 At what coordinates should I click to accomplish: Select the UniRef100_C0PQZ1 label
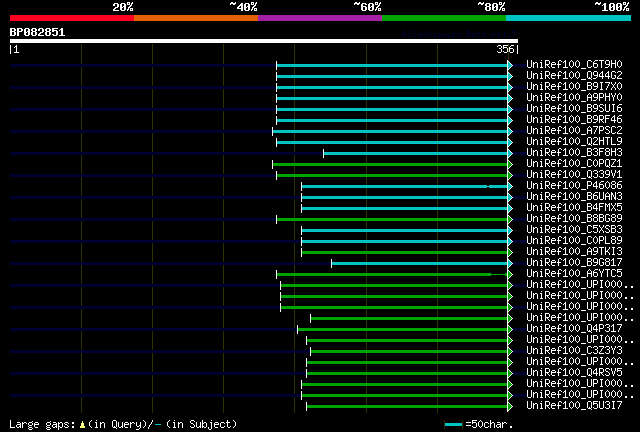tap(574, 164)
